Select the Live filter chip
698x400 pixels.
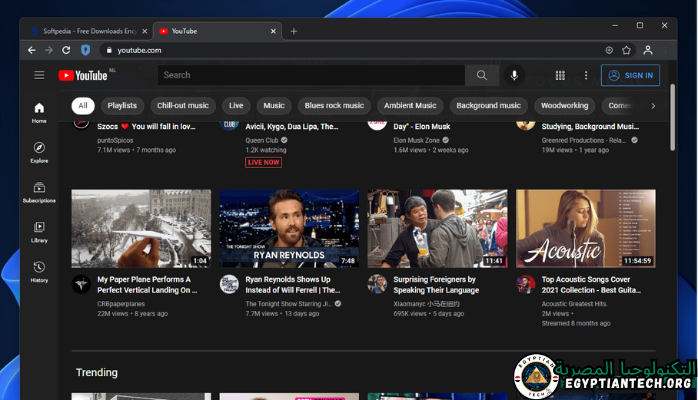coord(236,105)
